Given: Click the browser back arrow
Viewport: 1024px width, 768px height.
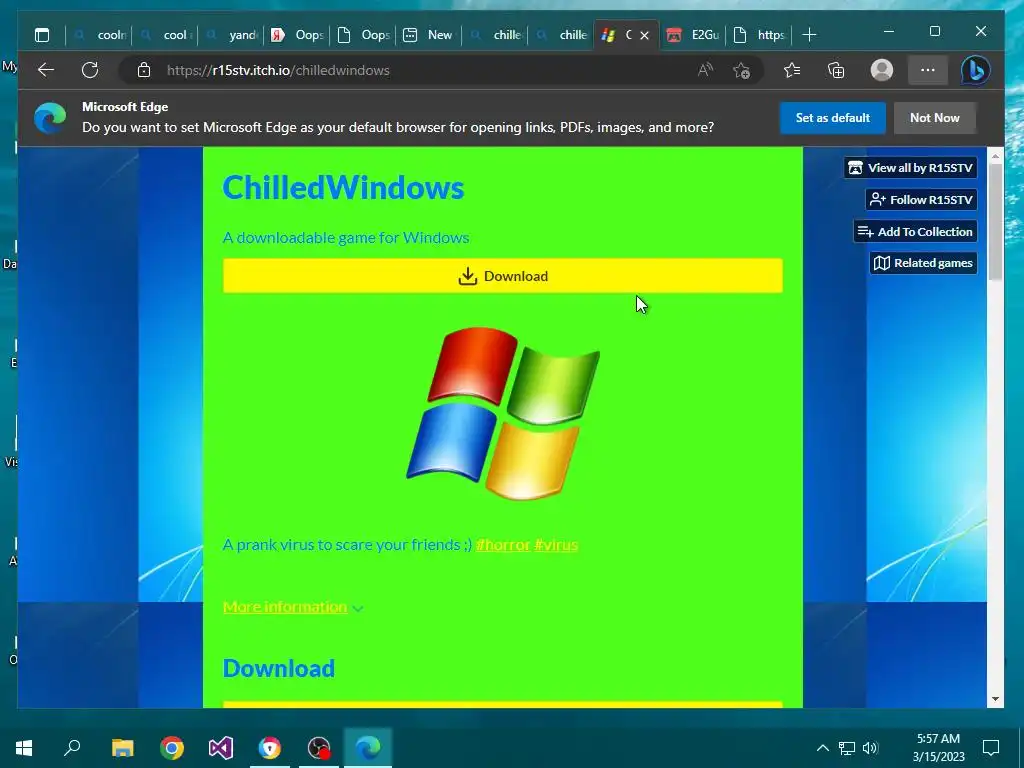Looking at the screenshot, I should tap(46, 70).
